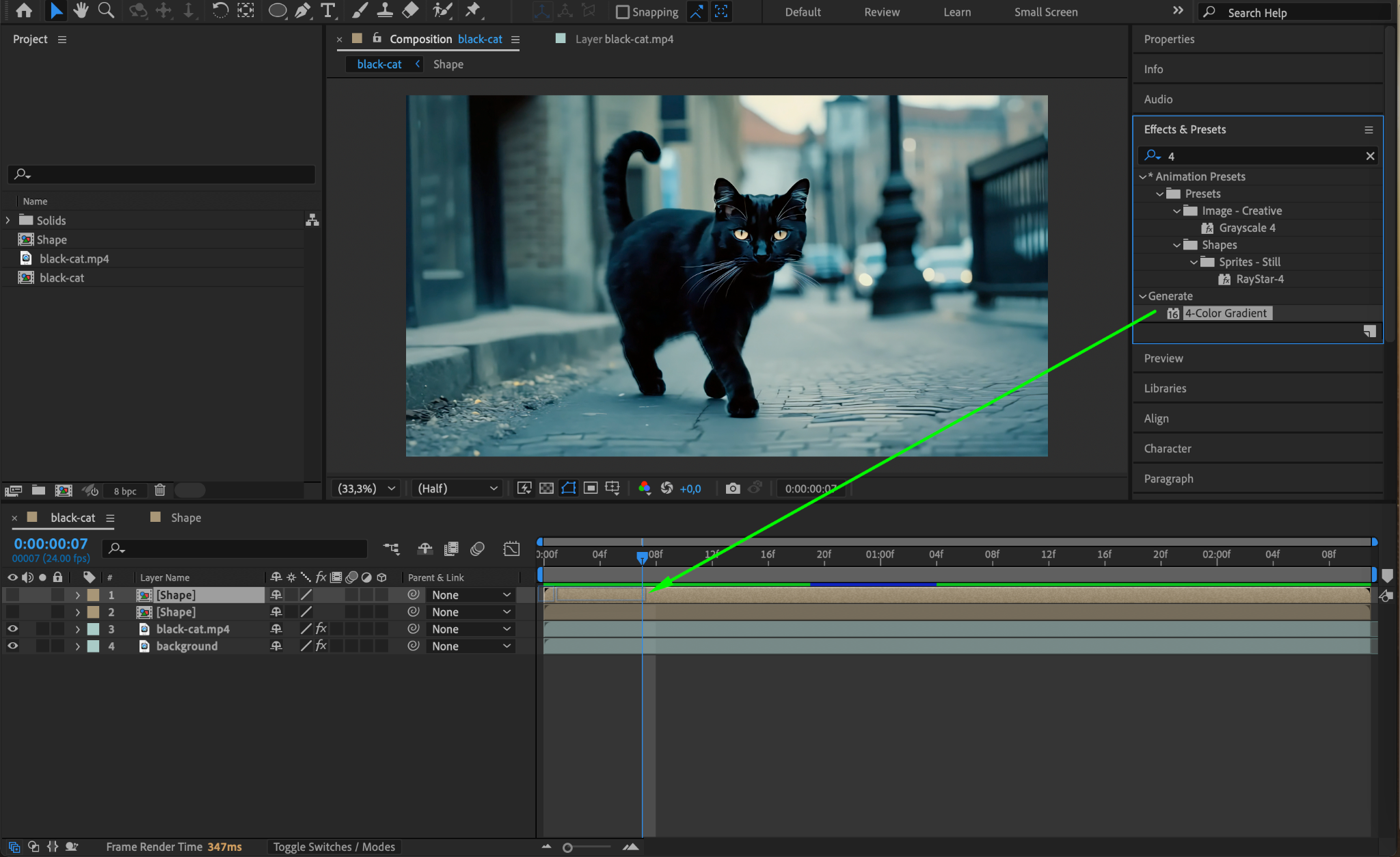Viewport: 1400px width, 857px height.
Task: Activate the Zoom tool
Action: point(106,10)
